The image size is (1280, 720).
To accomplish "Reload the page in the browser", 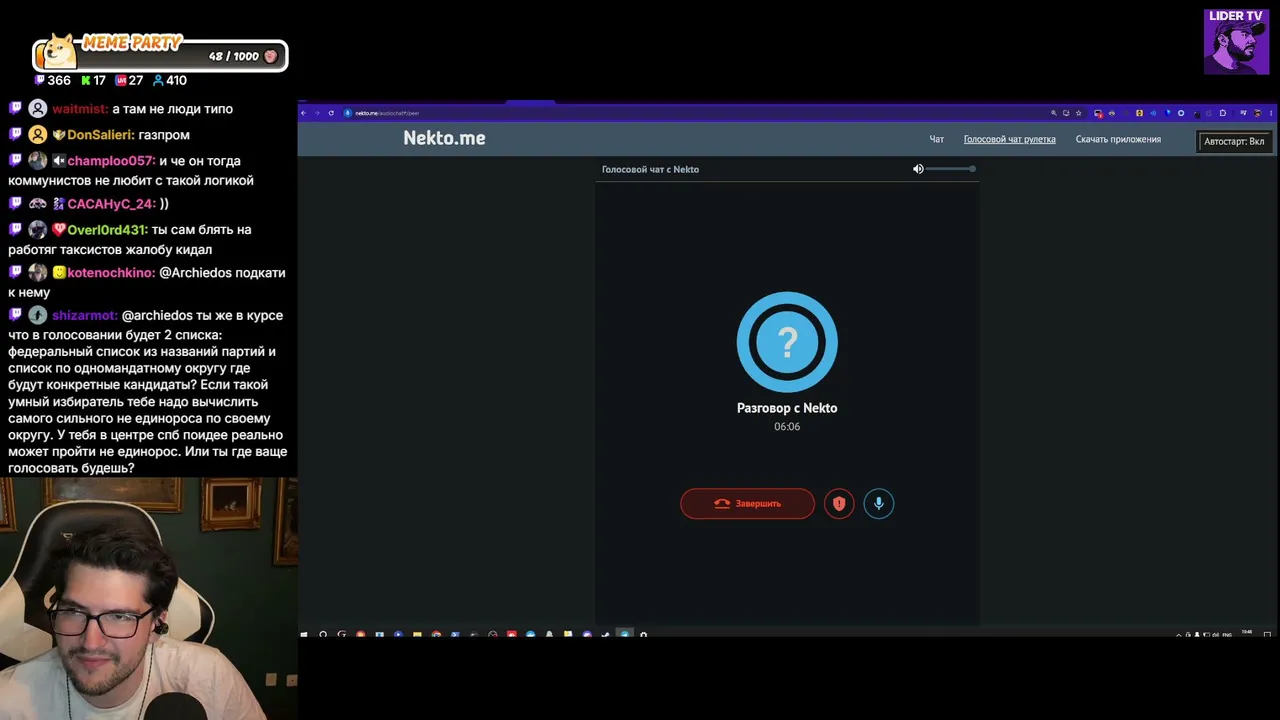I will [331, 113].
